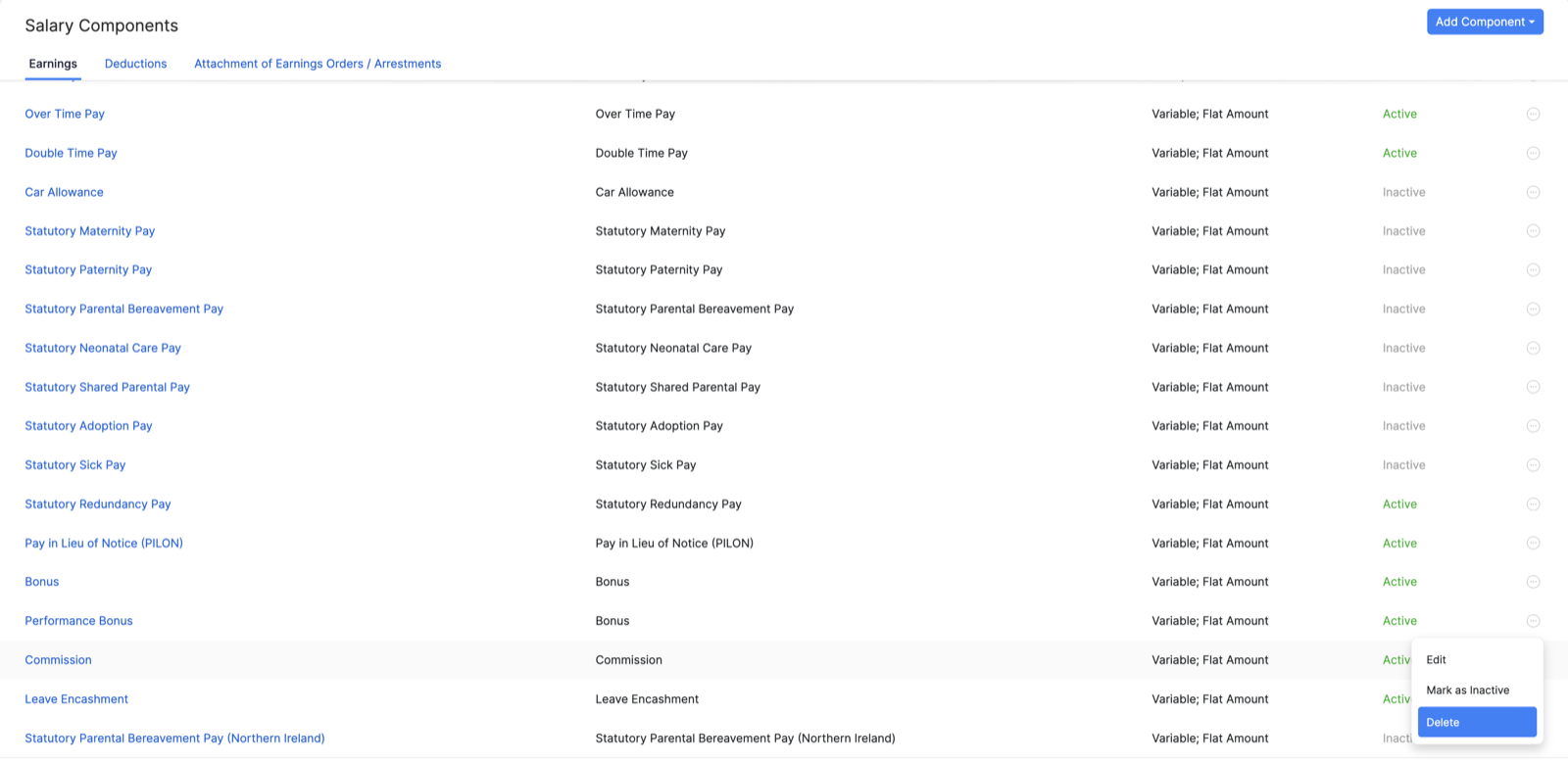
Task: Open the Commission component link
Action: click(x=58, y=660)
